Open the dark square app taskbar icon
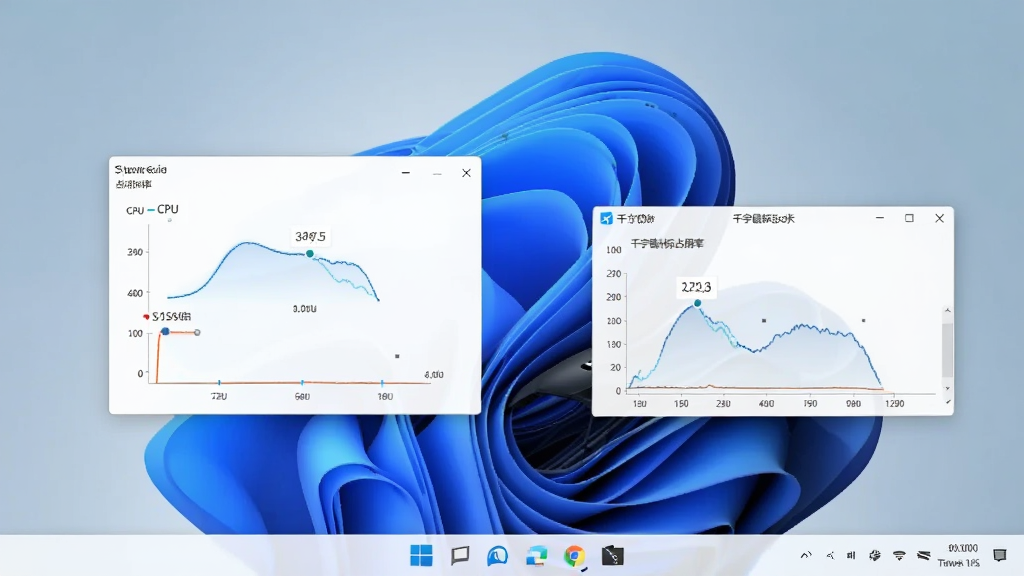Image resolution: width=1024 pixels, height=576 pixels. (613, 556)
